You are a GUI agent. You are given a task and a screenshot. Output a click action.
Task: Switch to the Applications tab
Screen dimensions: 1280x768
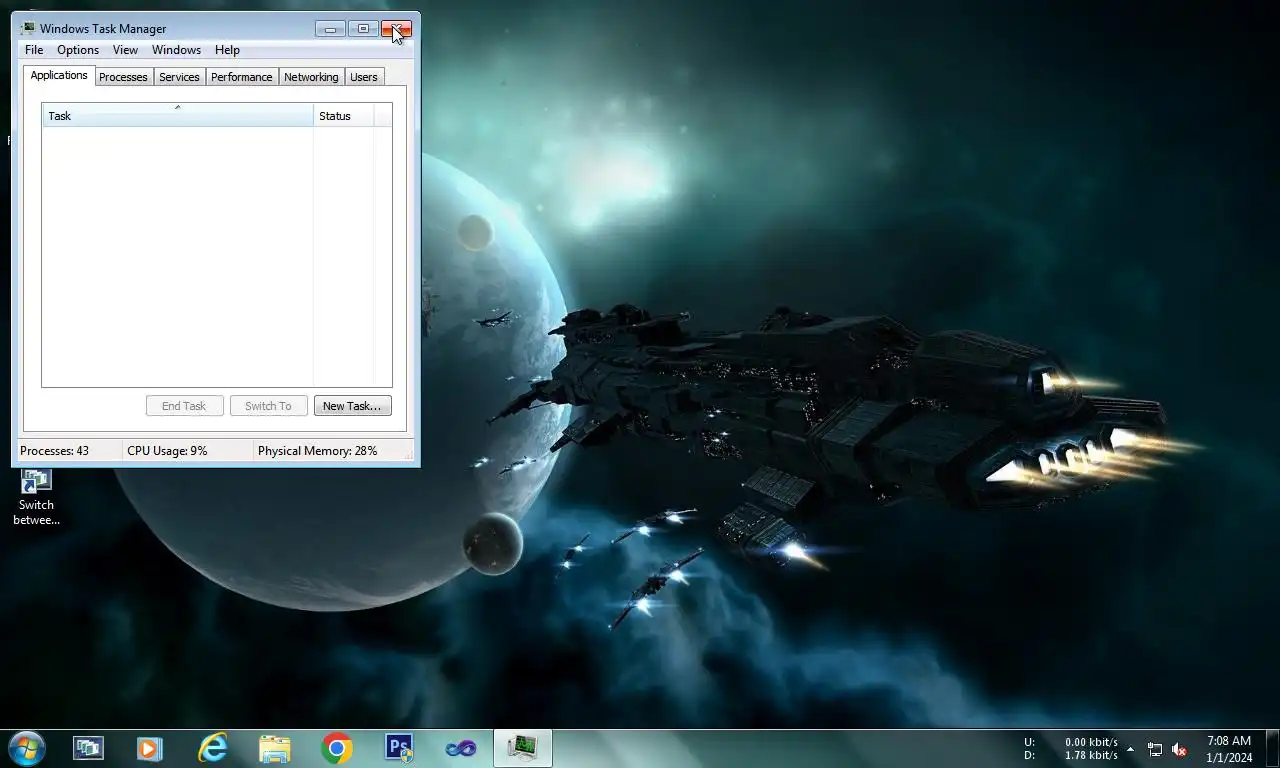[59, 75]
